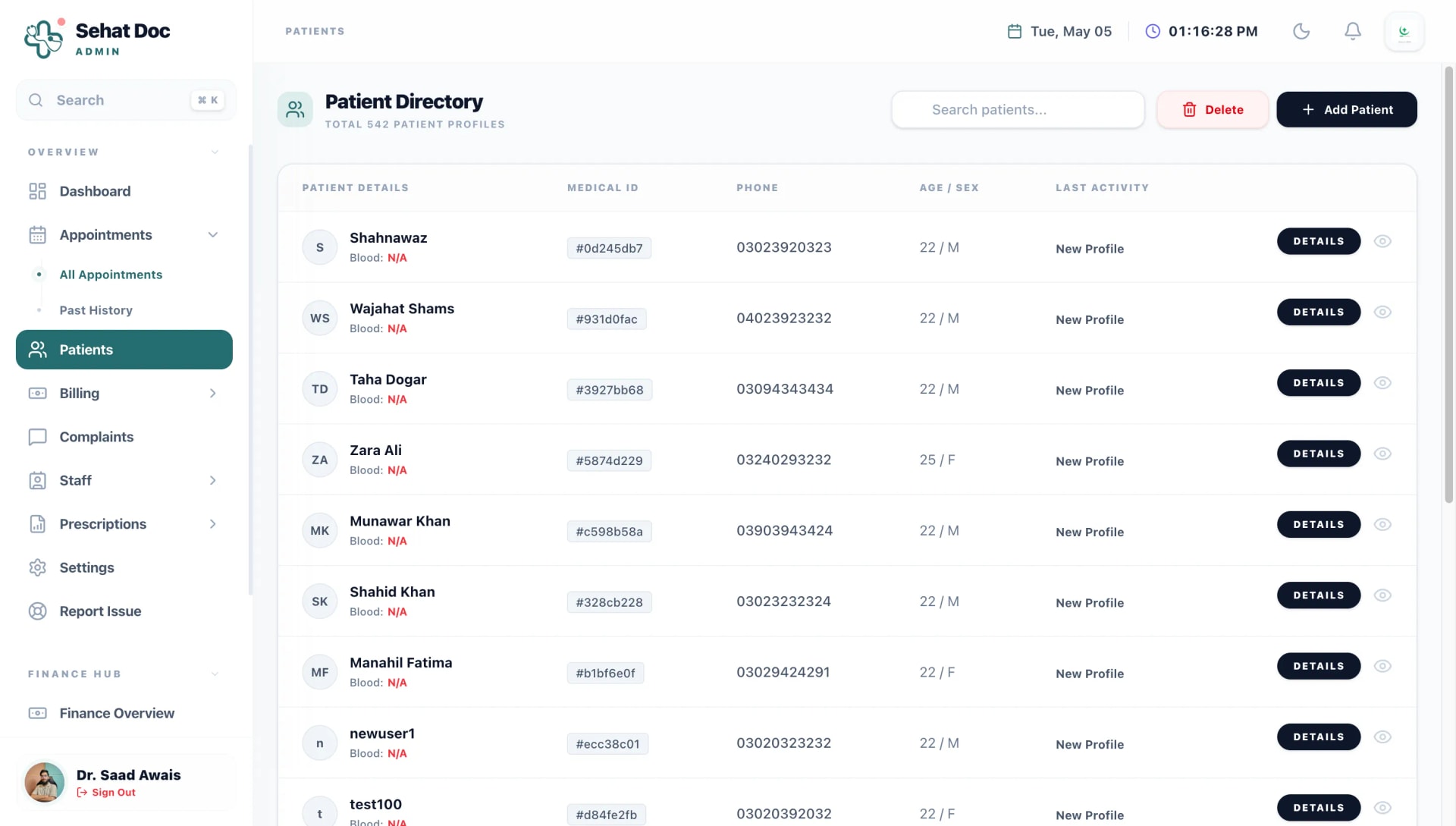Open All Appointments in sidebar
Image resolution: width=1456 pixels, height=826 pixels.
111,275
